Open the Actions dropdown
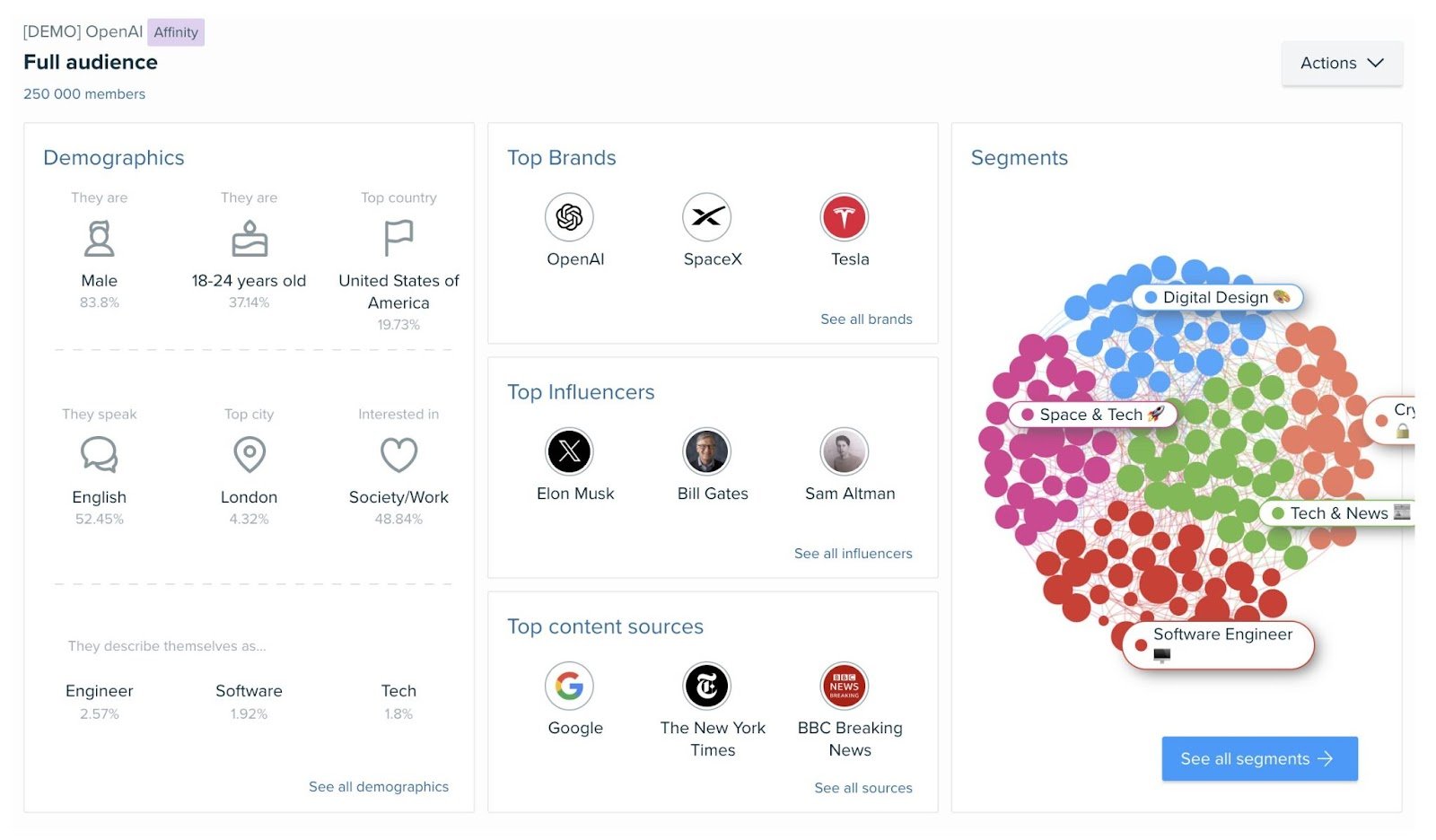This screenshot has height=840, width=1436. (x=1342, y=63)
